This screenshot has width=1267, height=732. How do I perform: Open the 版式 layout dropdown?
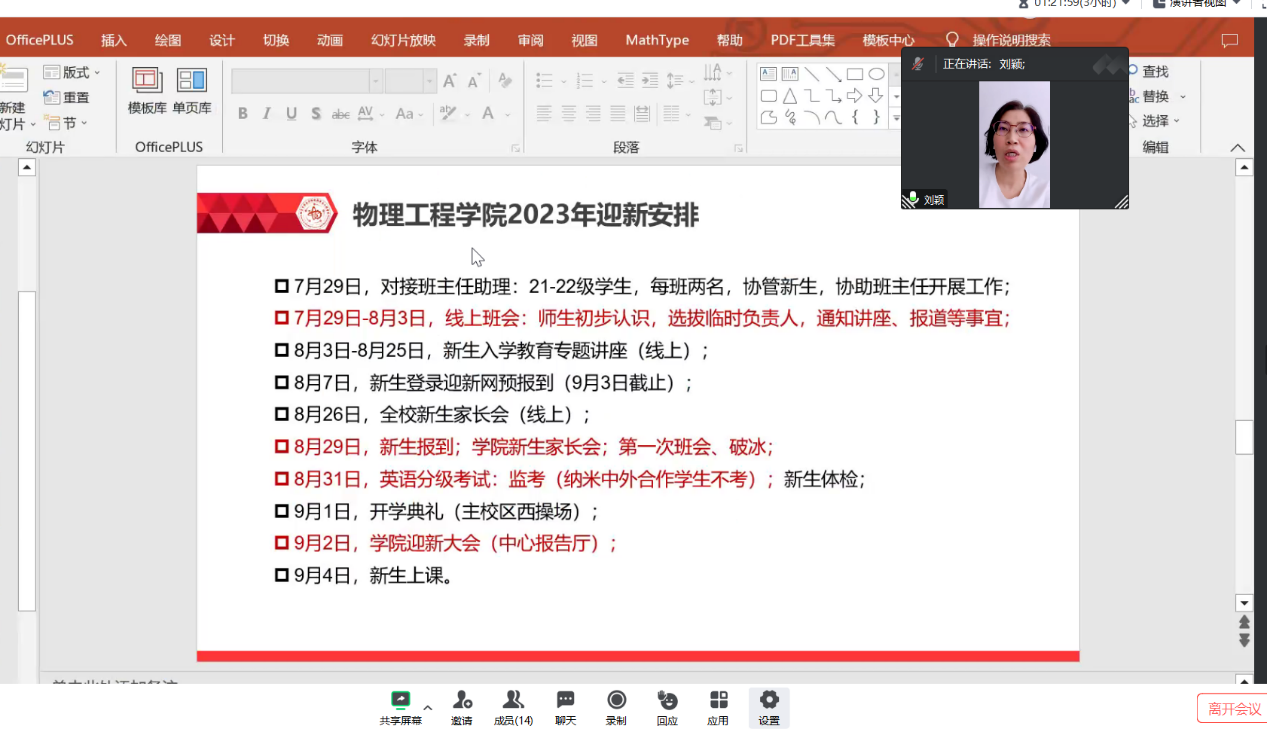tap(72, 73)
